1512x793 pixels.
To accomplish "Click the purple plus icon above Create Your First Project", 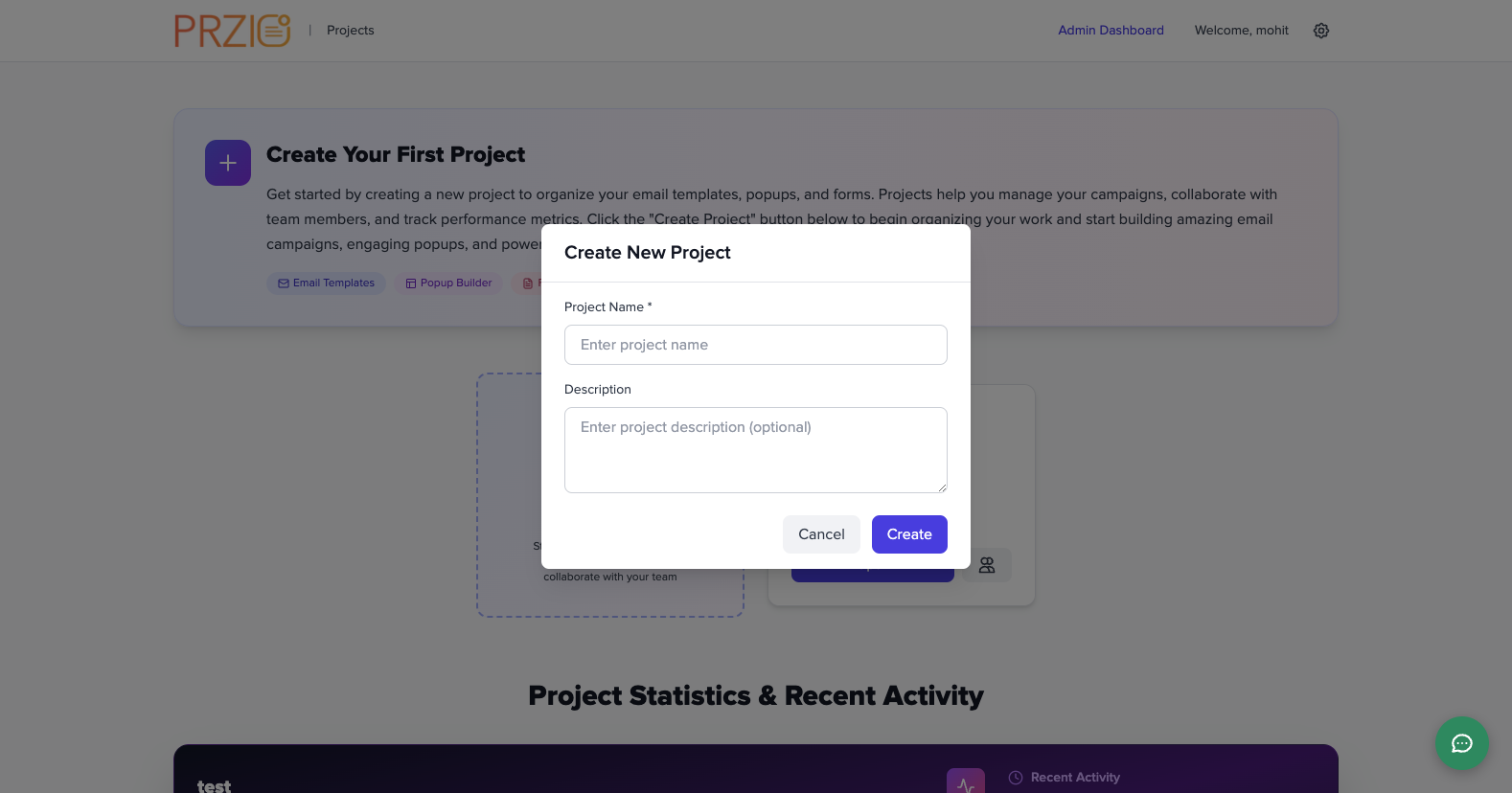I will click(x=227, y=162).
